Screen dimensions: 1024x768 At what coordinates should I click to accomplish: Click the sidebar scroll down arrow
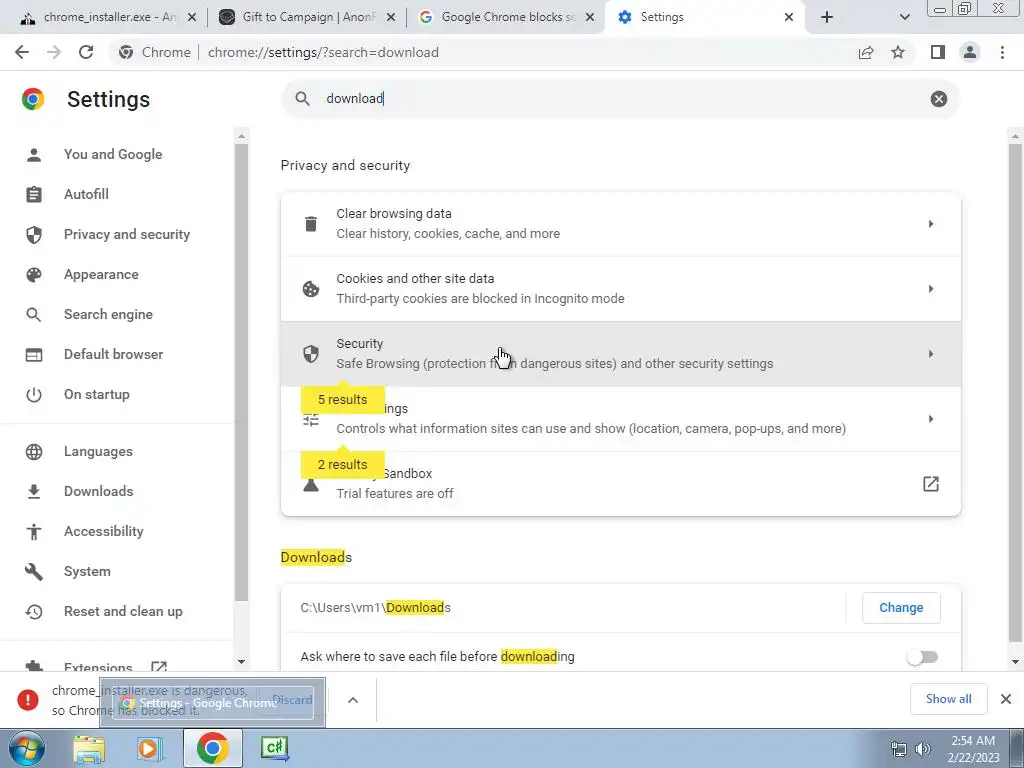[241, 662]
